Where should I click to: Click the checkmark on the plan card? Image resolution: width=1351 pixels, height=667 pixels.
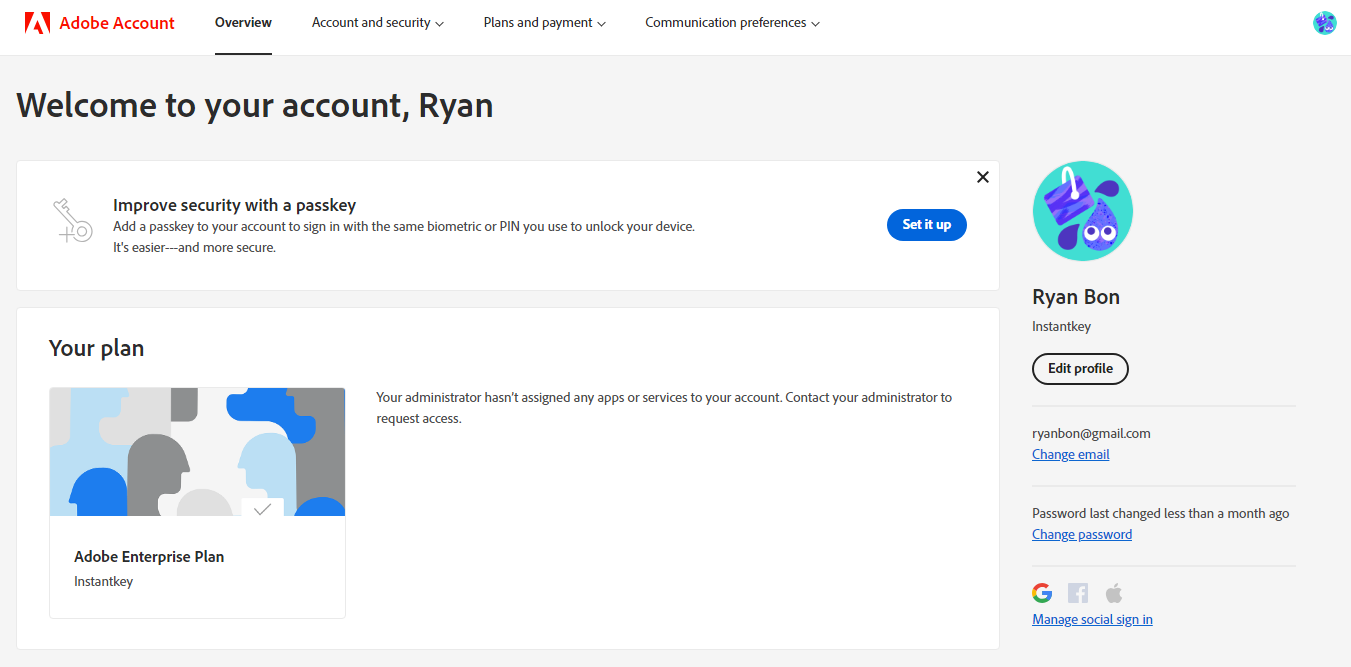click(262, 509)
